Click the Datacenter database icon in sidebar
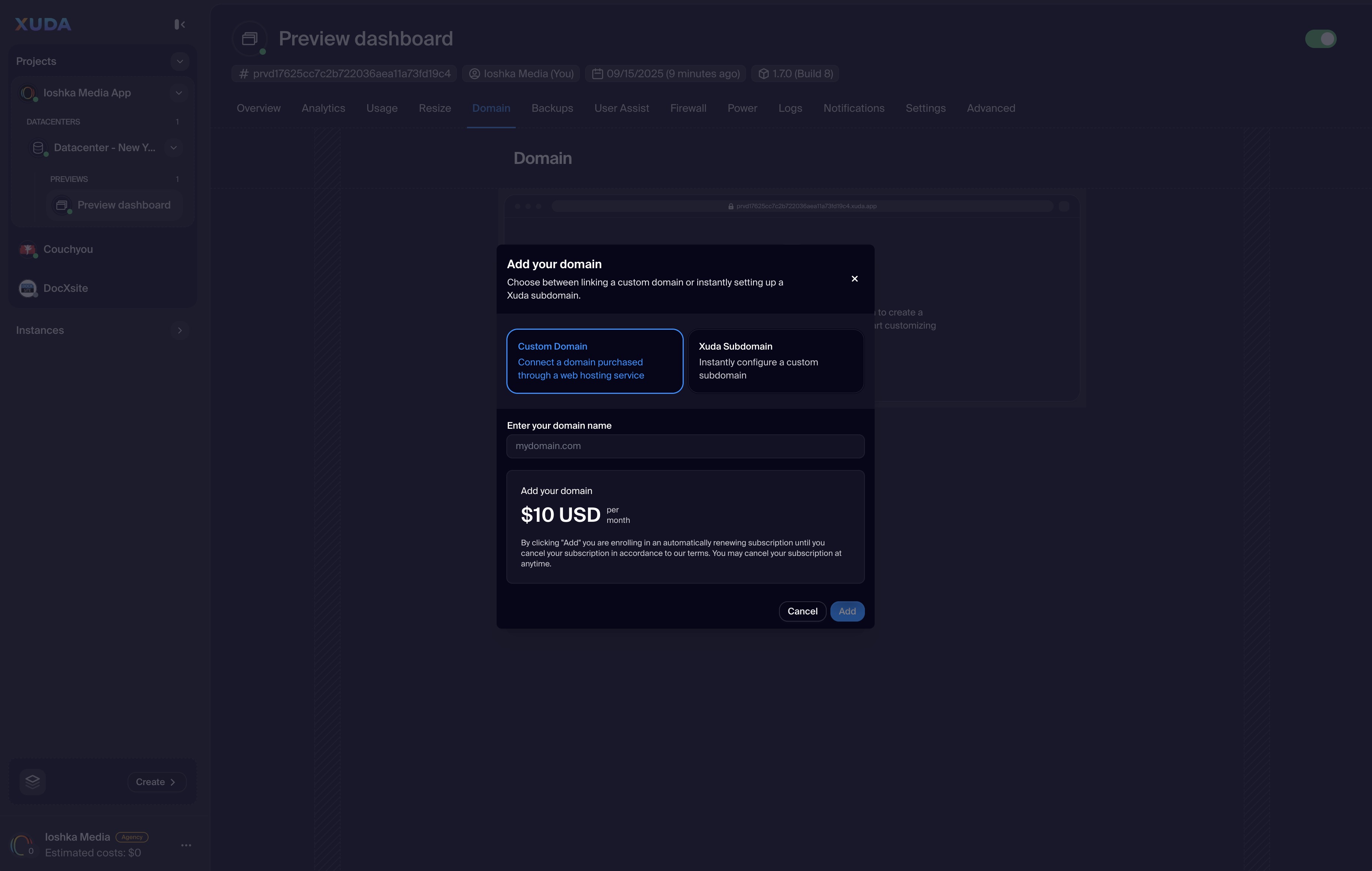Viewport: 1372px width, 871px height. point(38,148)
